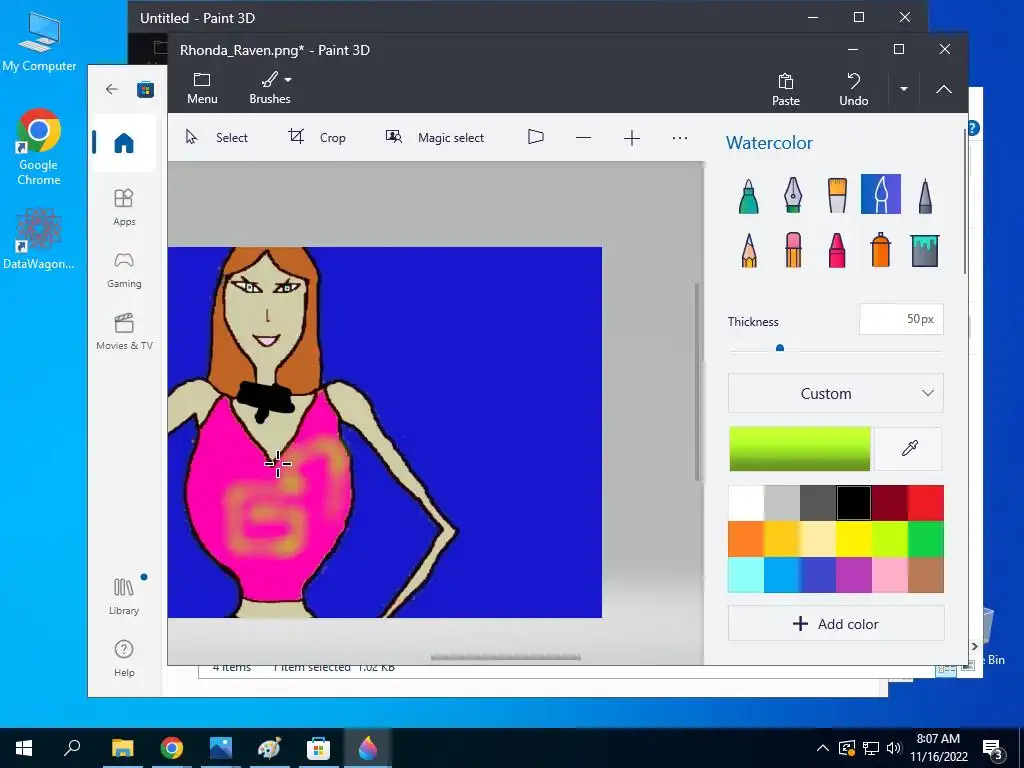Screen dimensions: 1024x768
Task: Open Library in Microsoft Store sidebar
Action: tap(124, 596)
